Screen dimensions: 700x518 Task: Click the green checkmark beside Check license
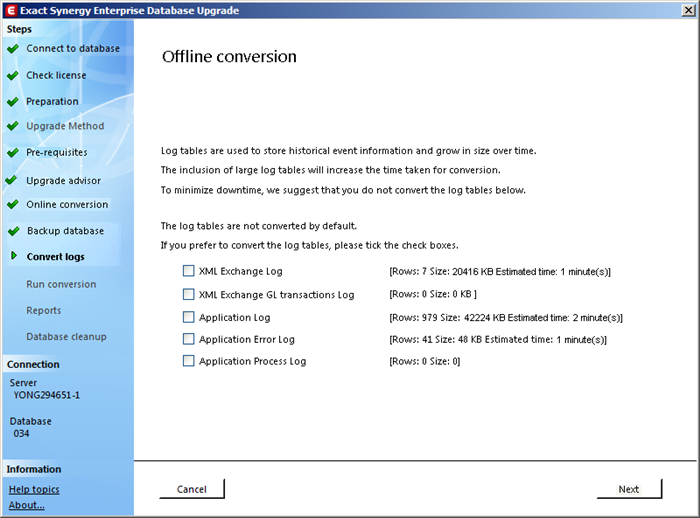coord(13,75)
